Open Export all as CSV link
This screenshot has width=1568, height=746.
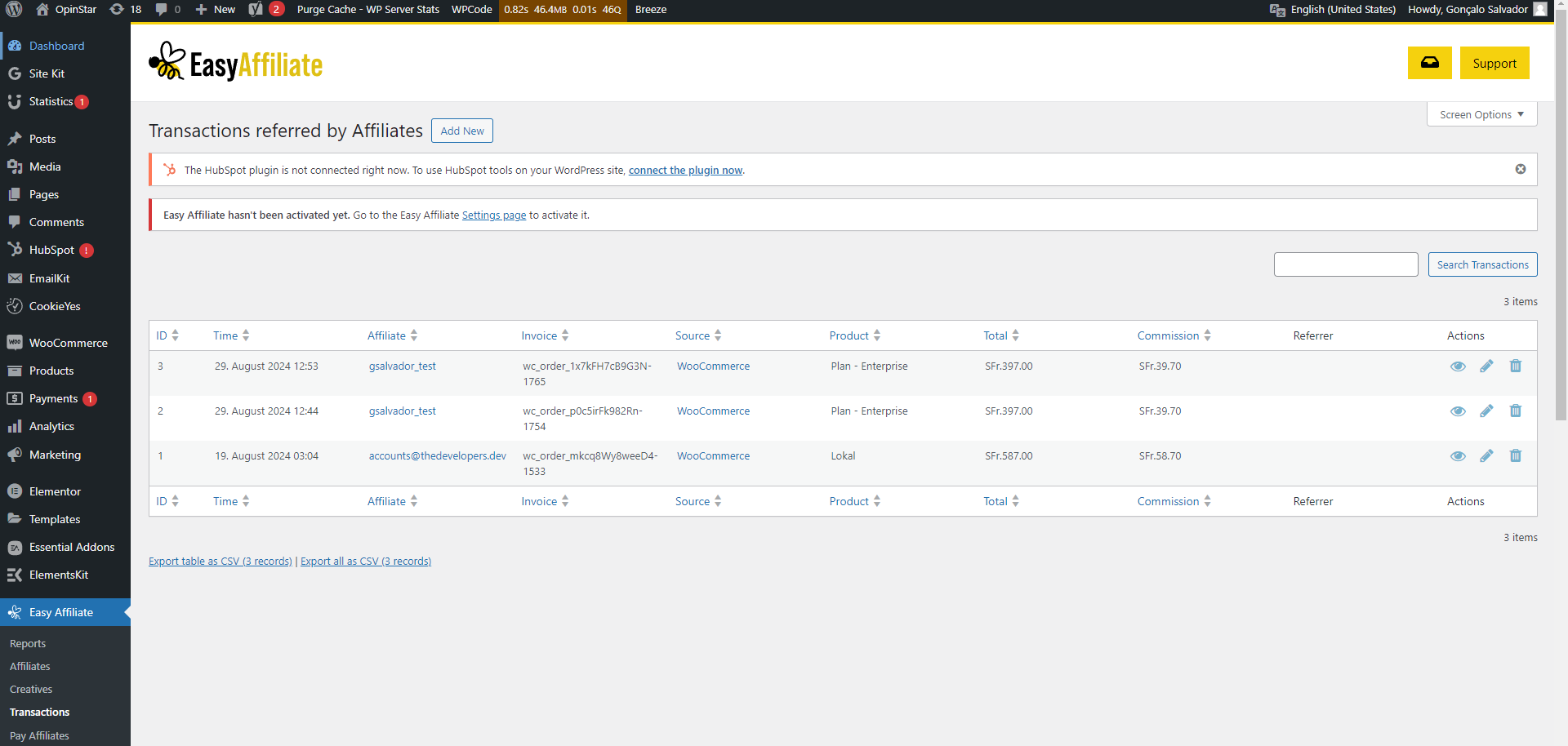coord(365,562)
